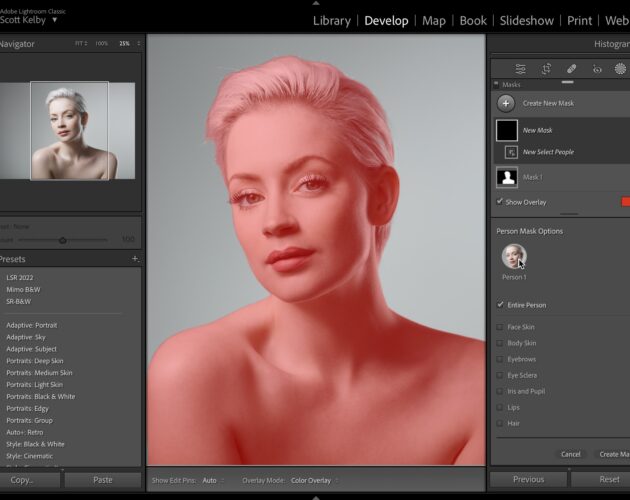Open the Masking tool icon

click(620, 69)
